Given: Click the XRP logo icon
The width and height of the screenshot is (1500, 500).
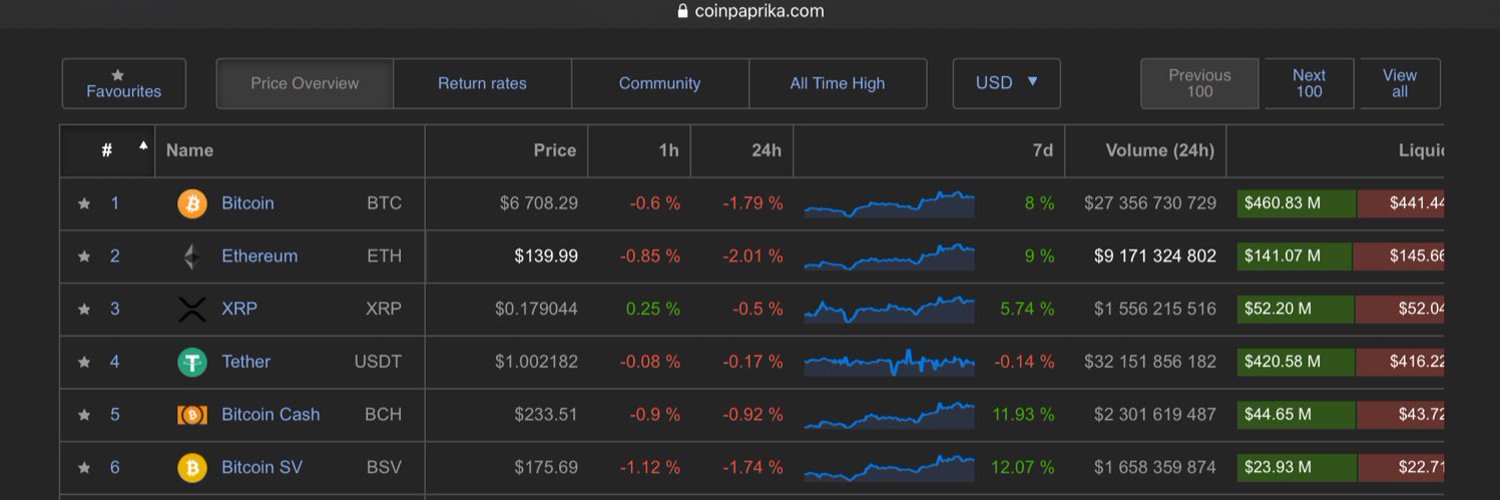Looking at the screenshot, I should click(192, 310).
